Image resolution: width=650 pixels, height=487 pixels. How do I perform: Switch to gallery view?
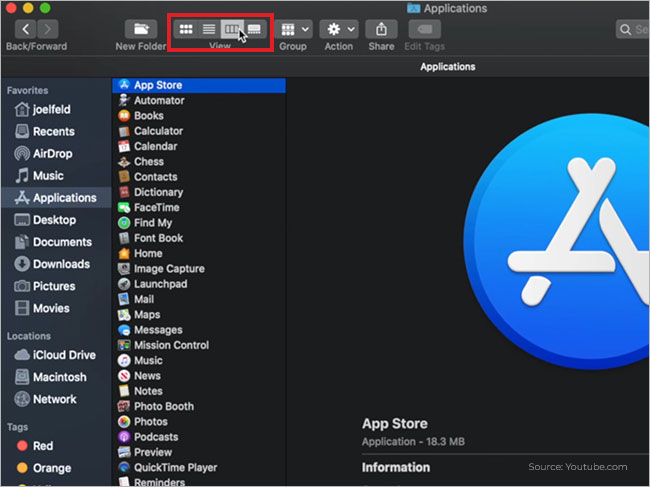[254, 29]
